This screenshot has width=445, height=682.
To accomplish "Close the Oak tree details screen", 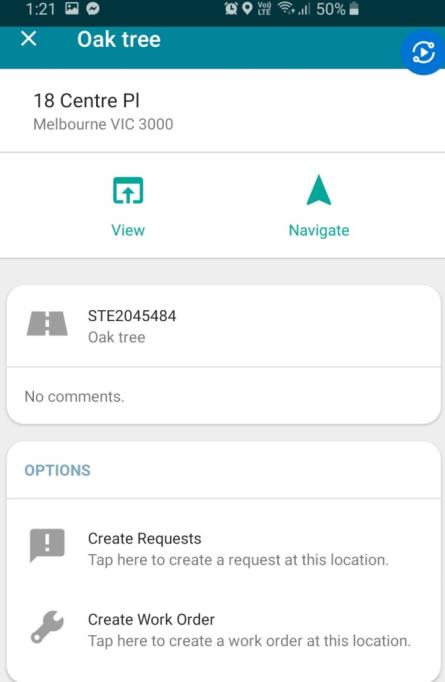I will (29, 39).
